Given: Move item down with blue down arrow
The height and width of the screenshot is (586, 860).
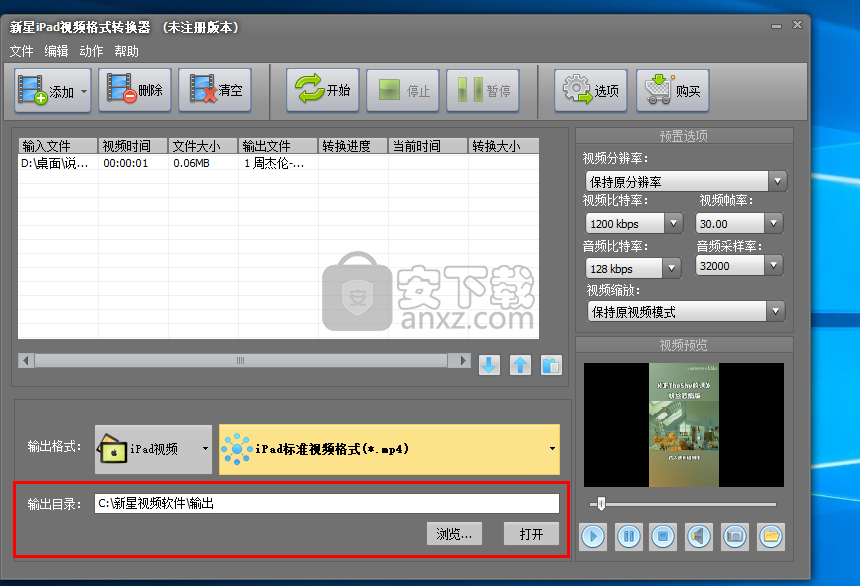Looking at the screenshot, I should (489, 365).
